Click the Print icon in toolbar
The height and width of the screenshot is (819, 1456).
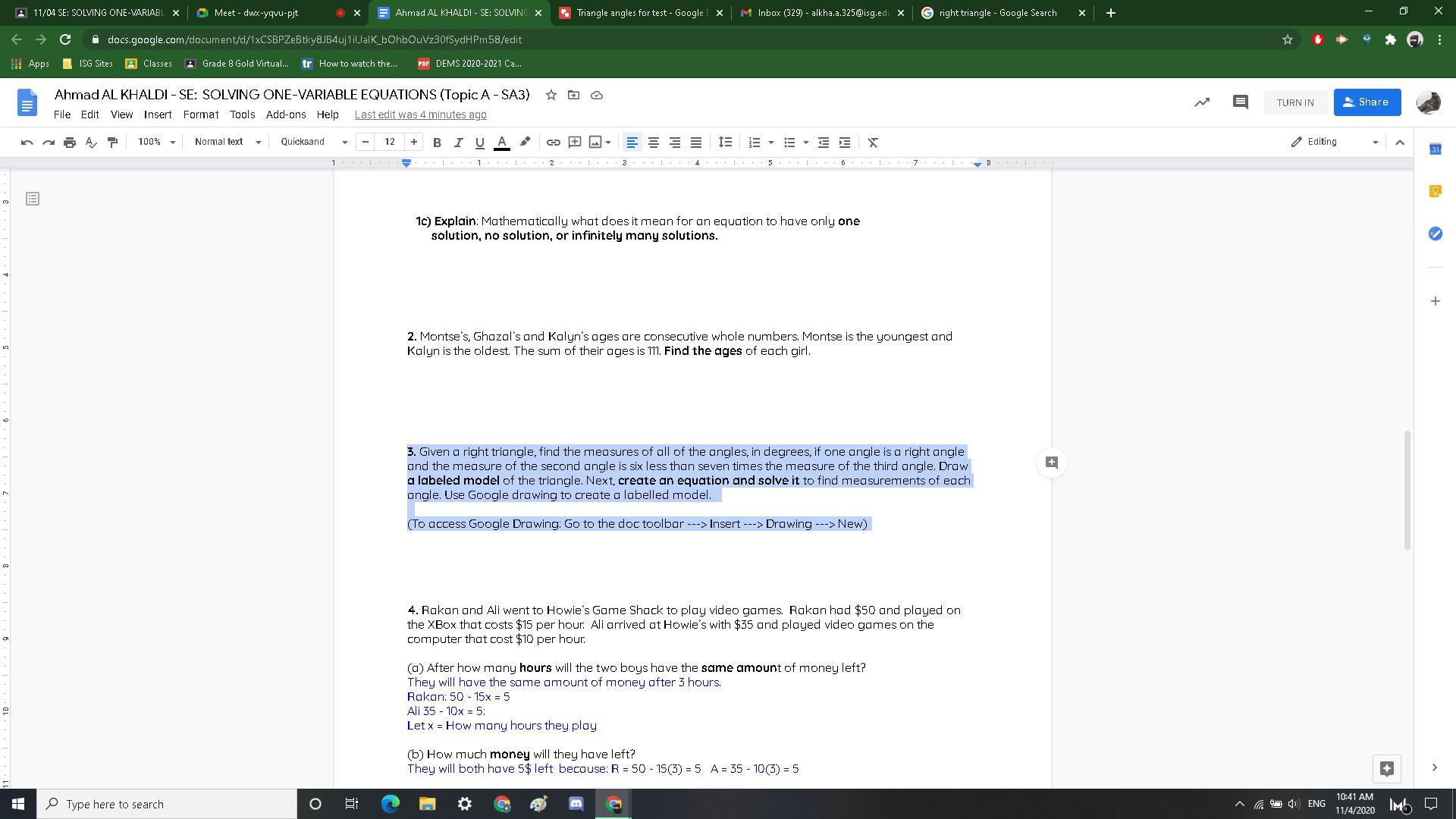[x=70, y=143]
